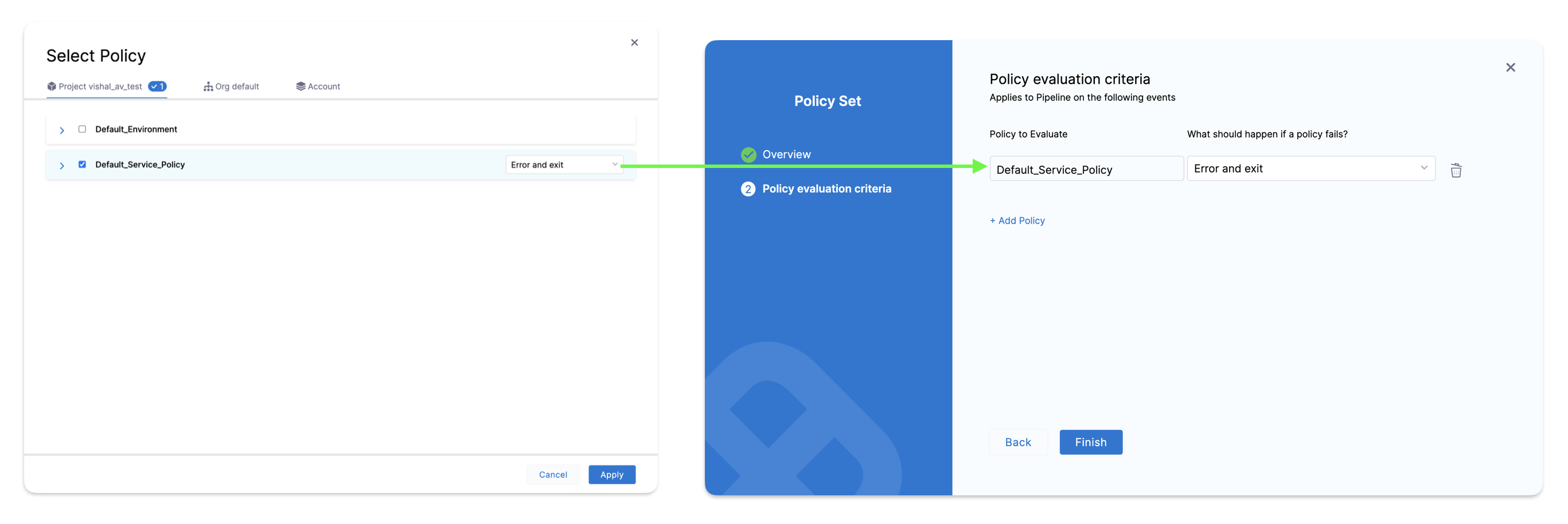The height and width of the screenshot is (524, 1568).
Task: Click the close X on the Policy Set dialog
Action: point(1511,68)
